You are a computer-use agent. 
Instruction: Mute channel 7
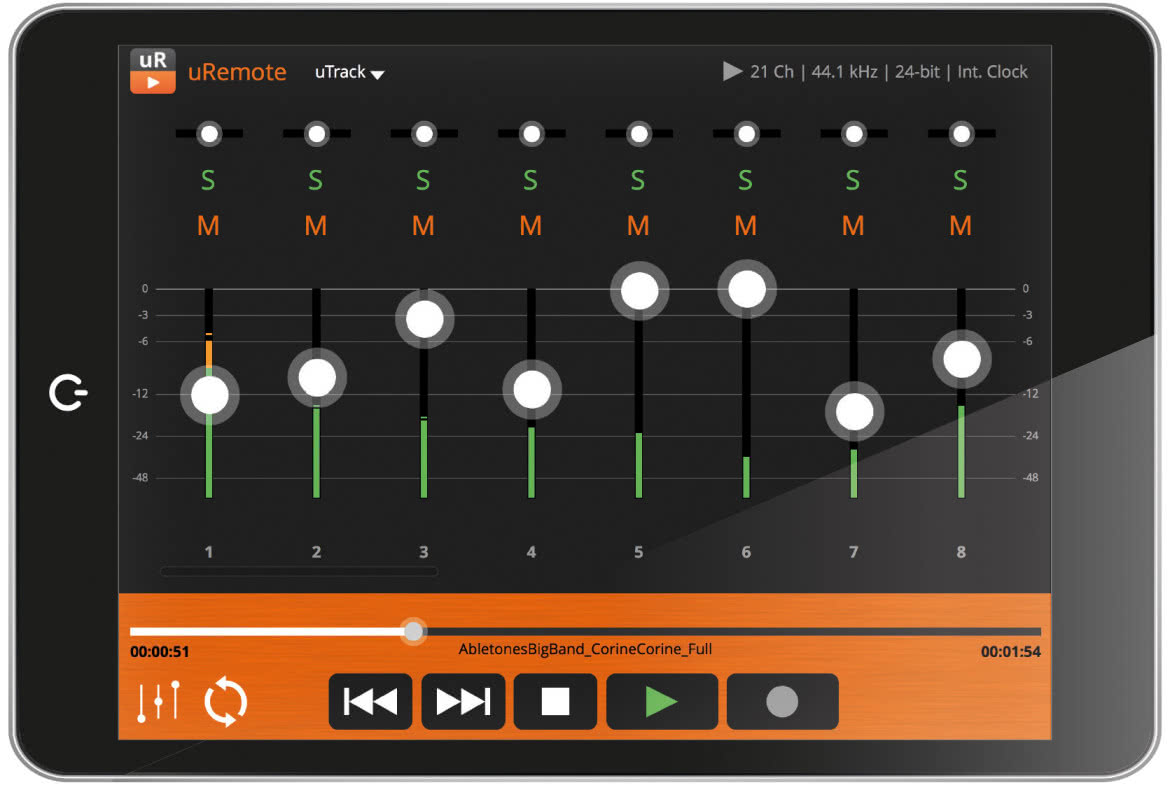853,225
